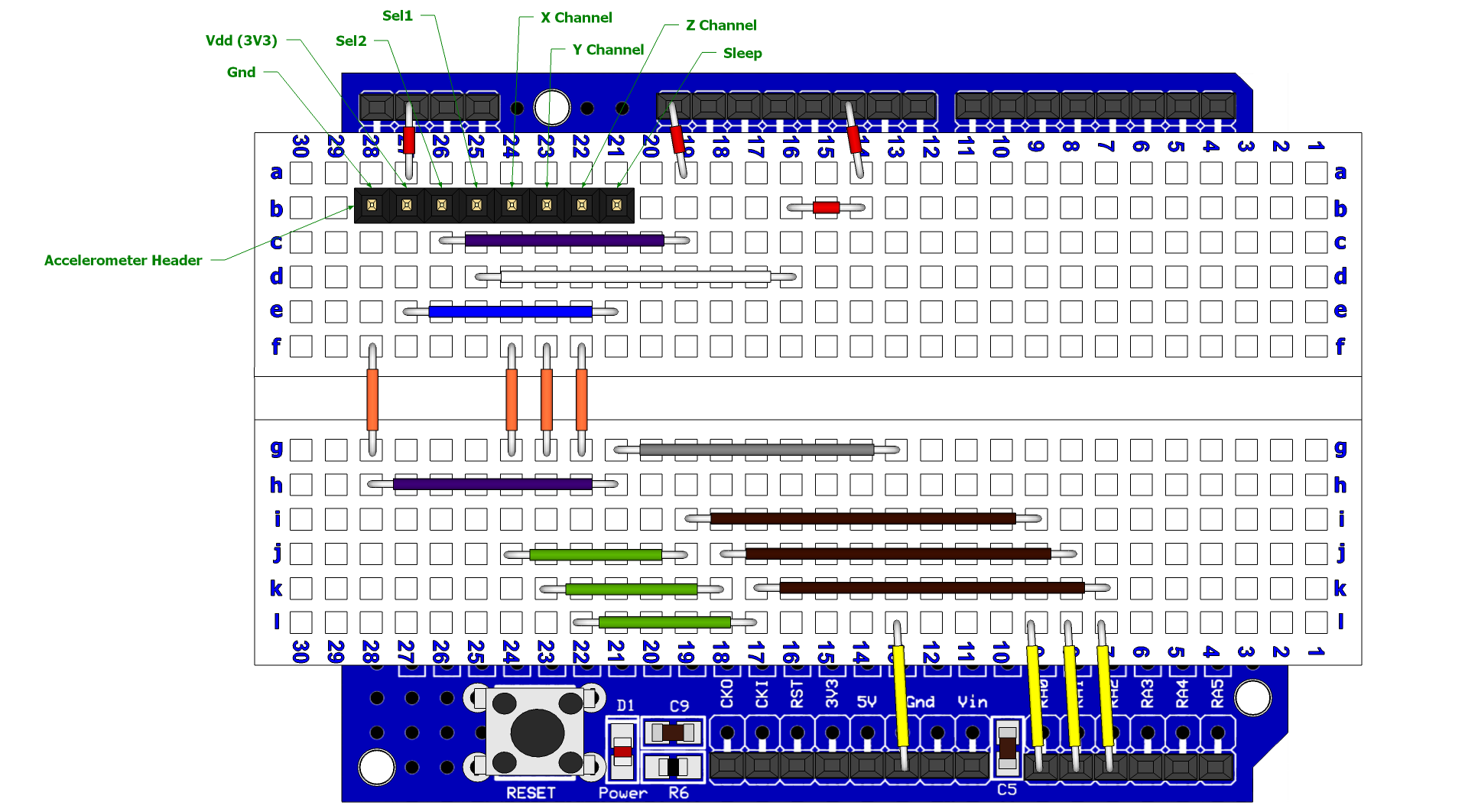Click the C9 capacitor component

(673, 732)
